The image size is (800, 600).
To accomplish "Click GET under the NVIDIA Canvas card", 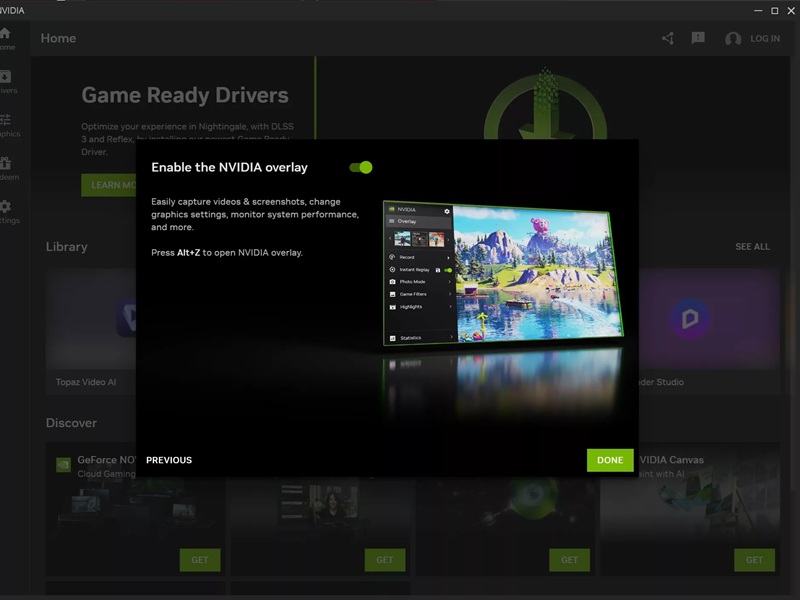I will 754,560.
